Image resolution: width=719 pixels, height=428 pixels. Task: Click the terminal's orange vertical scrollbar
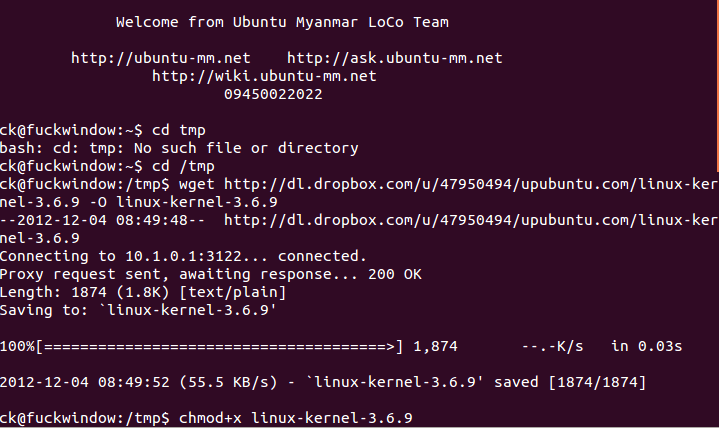[x=716, y=85]
